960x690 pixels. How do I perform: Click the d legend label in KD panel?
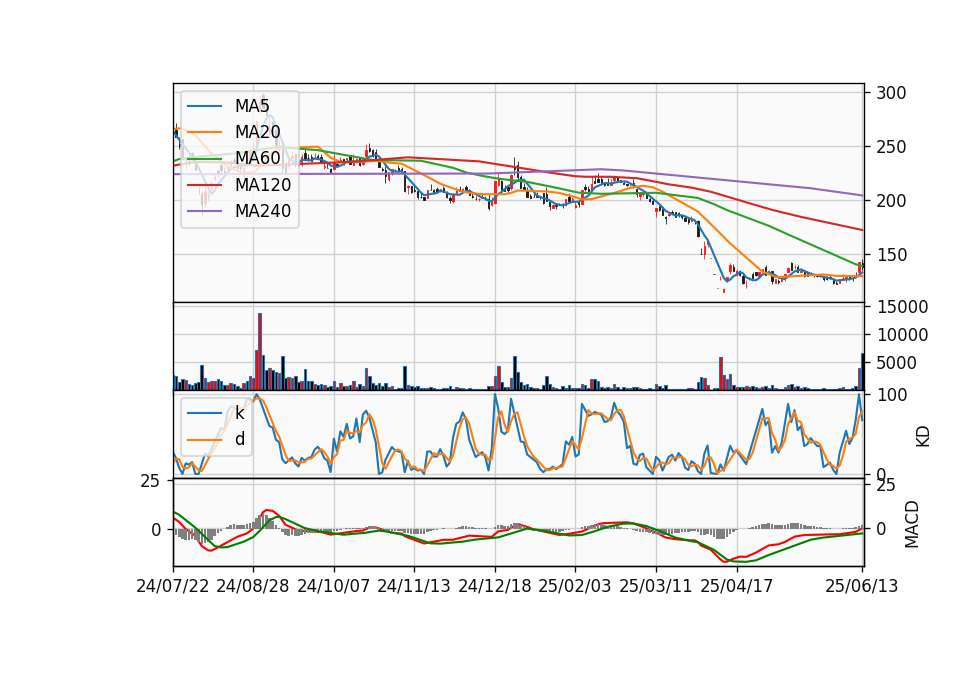pyautogui.click(x=240, y=439)
